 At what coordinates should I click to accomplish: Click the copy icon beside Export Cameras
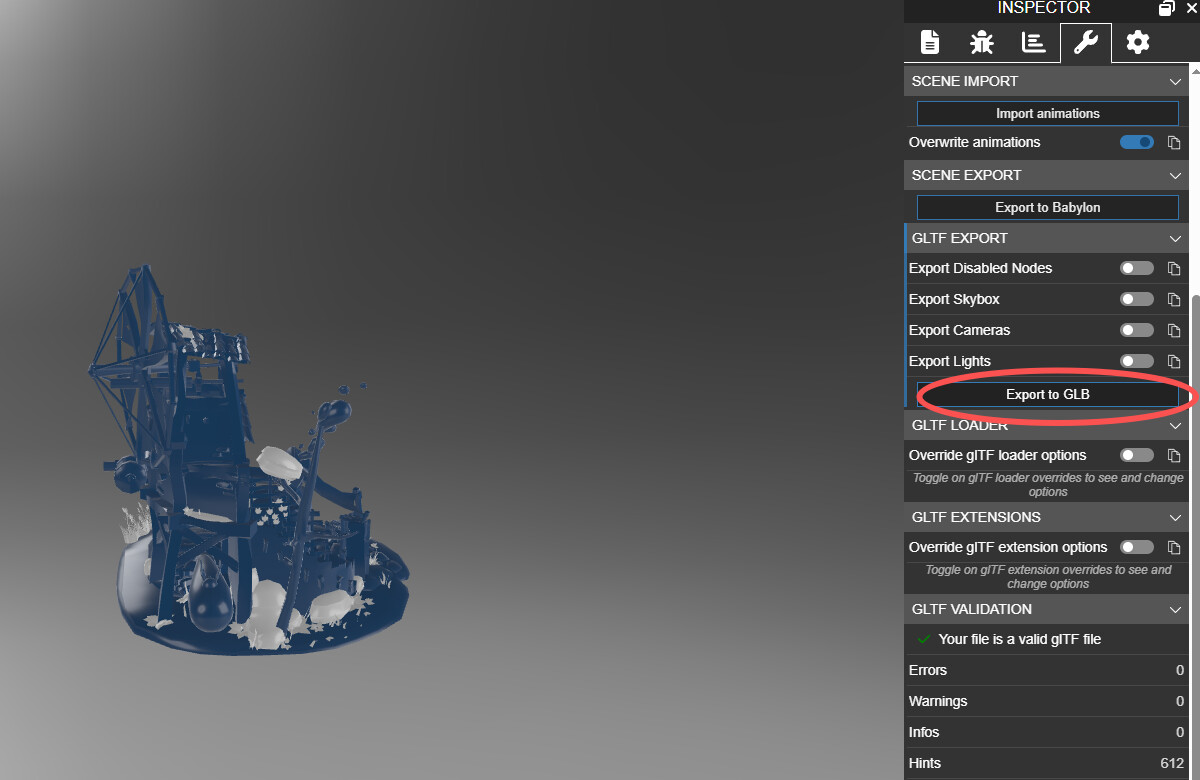coord(1173,330)
